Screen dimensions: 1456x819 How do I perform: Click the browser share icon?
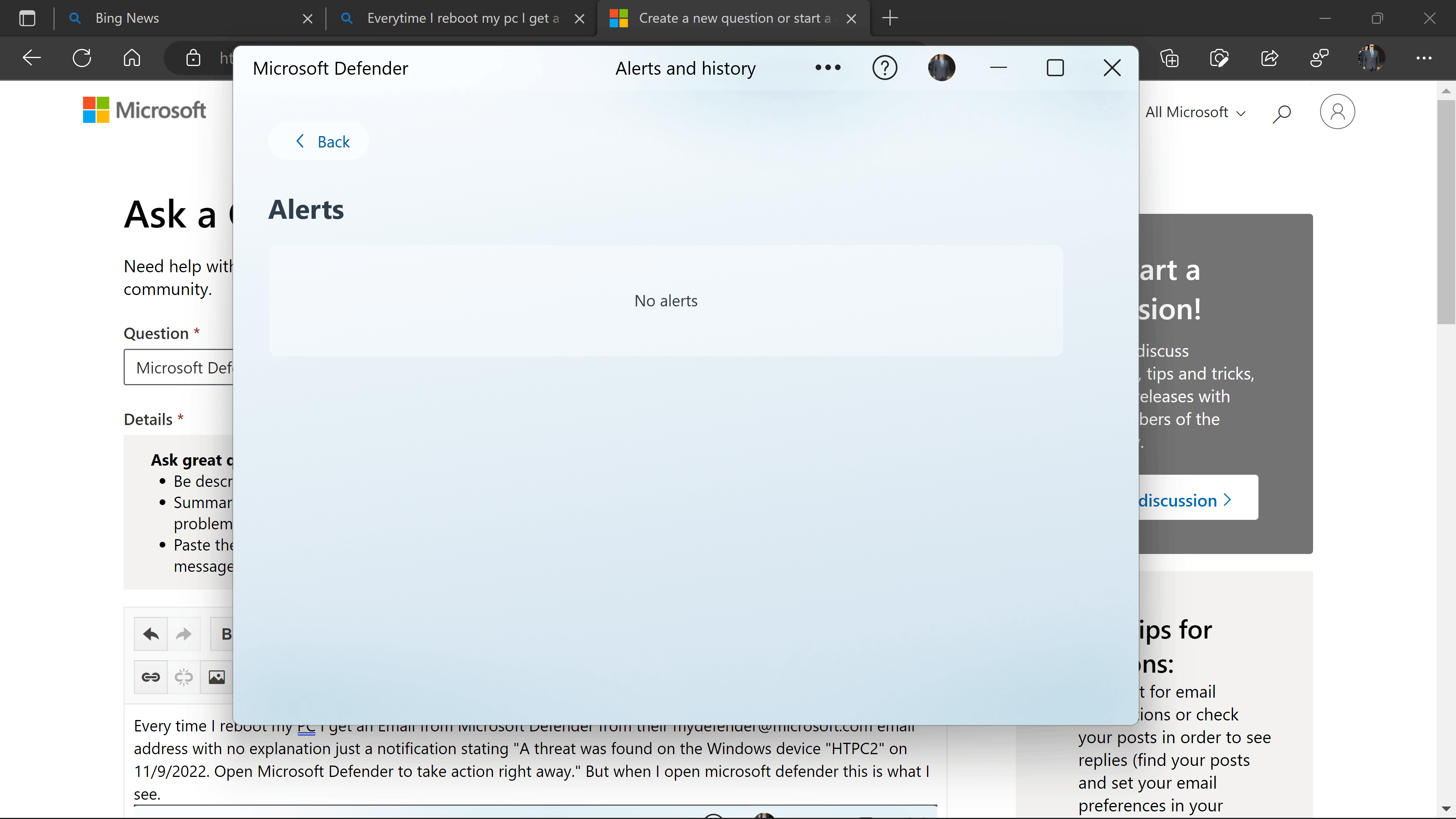point(1270,57)
